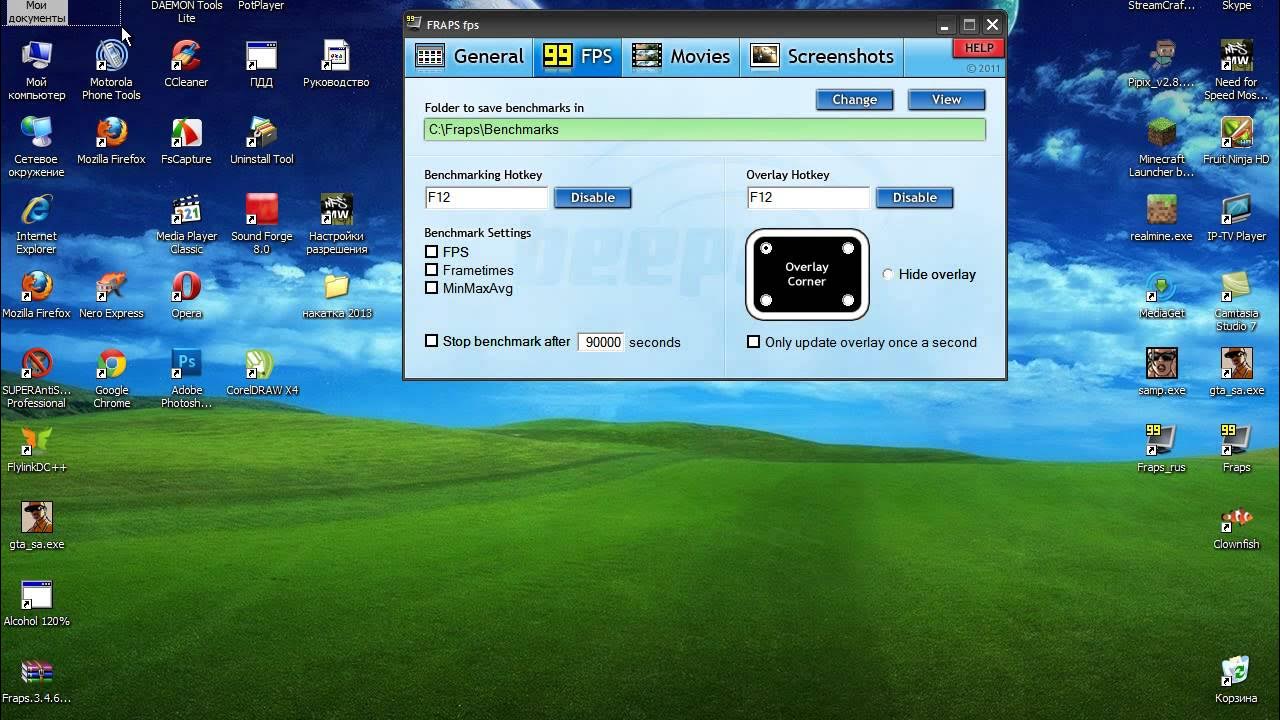
Task: Click the Overlay Hotkey F12 field
Action: [809, 197]
